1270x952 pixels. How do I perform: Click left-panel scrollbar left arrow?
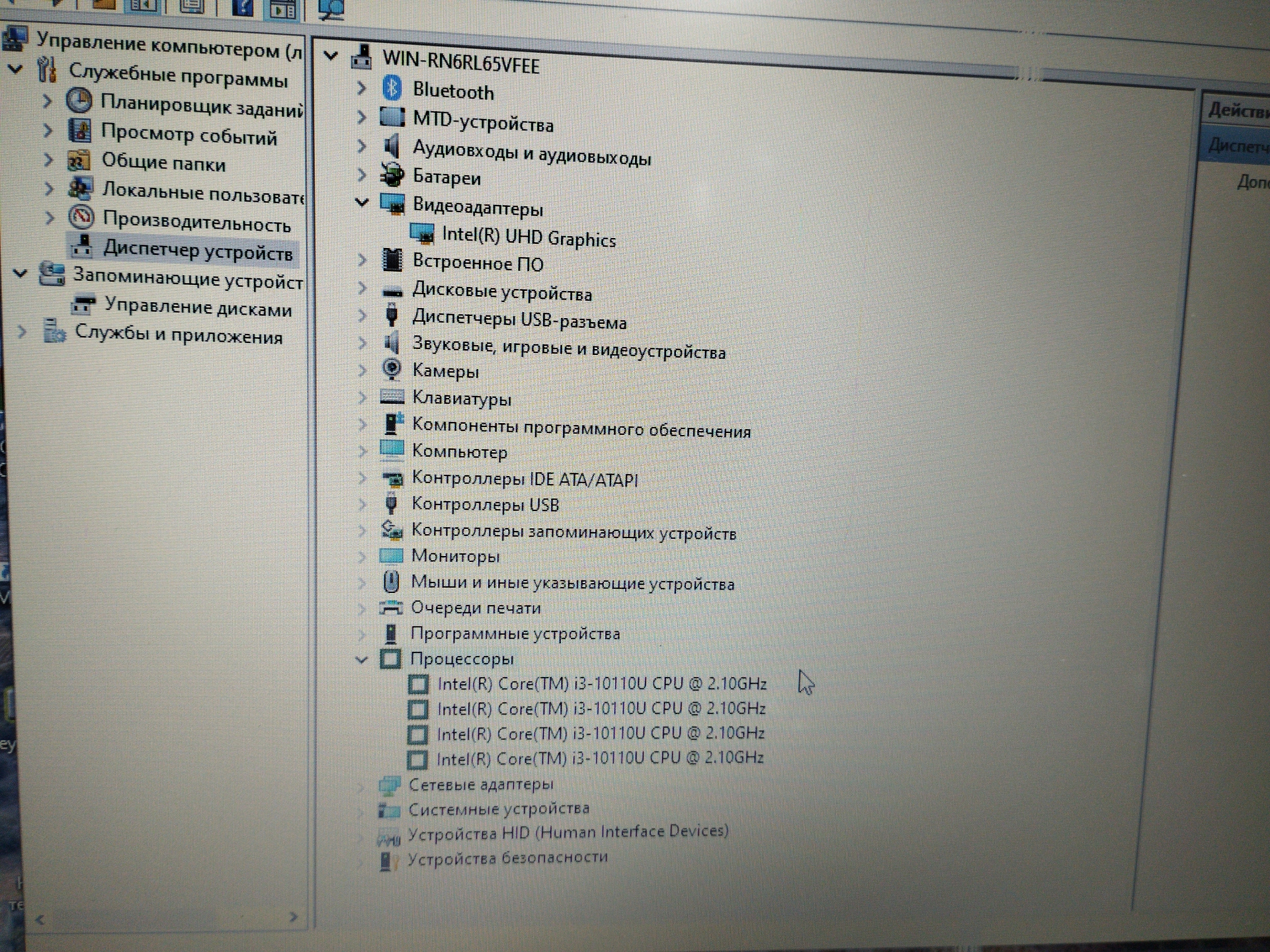coord(40,919)
